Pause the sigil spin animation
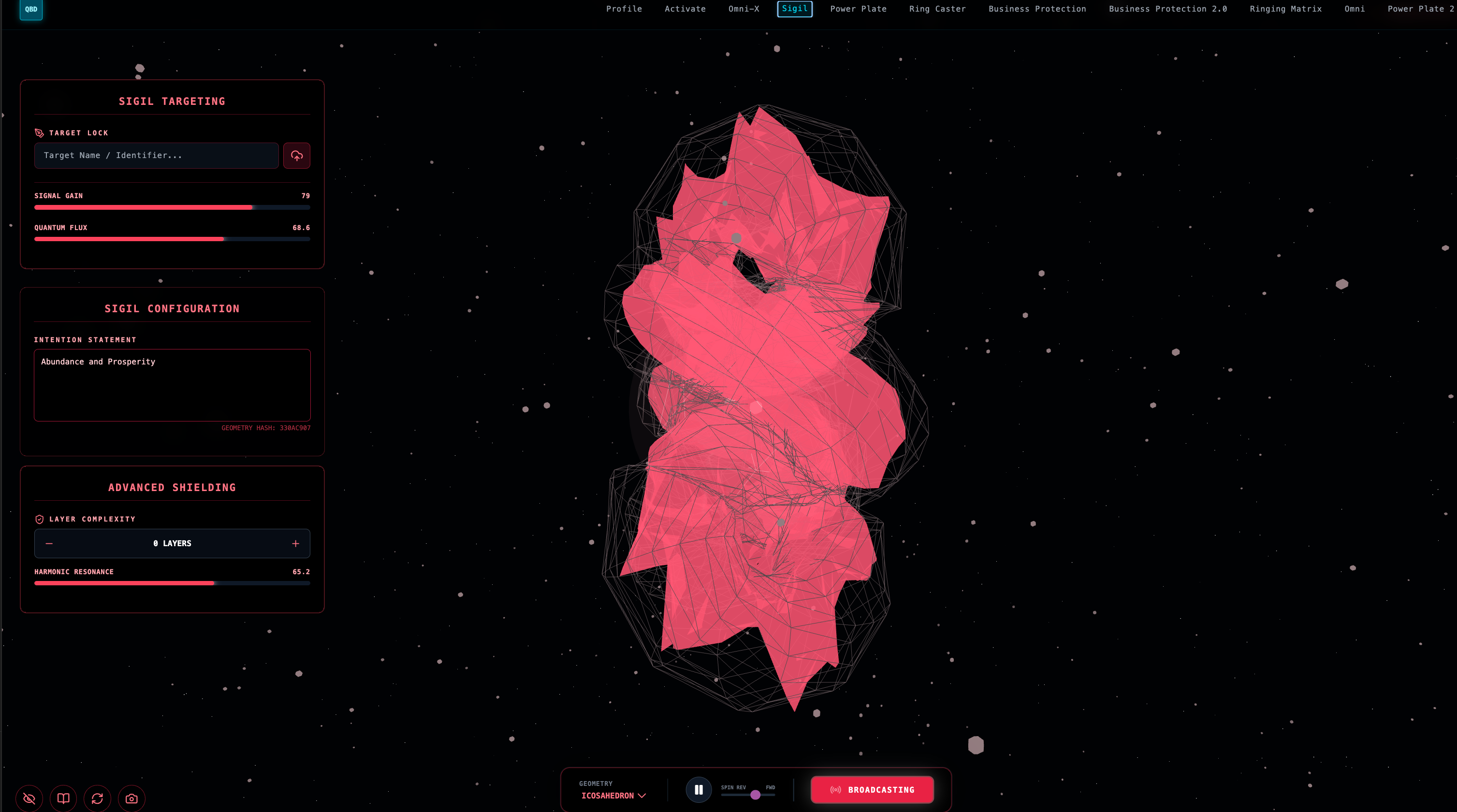The image size is (1457, 812). point(699,790)
